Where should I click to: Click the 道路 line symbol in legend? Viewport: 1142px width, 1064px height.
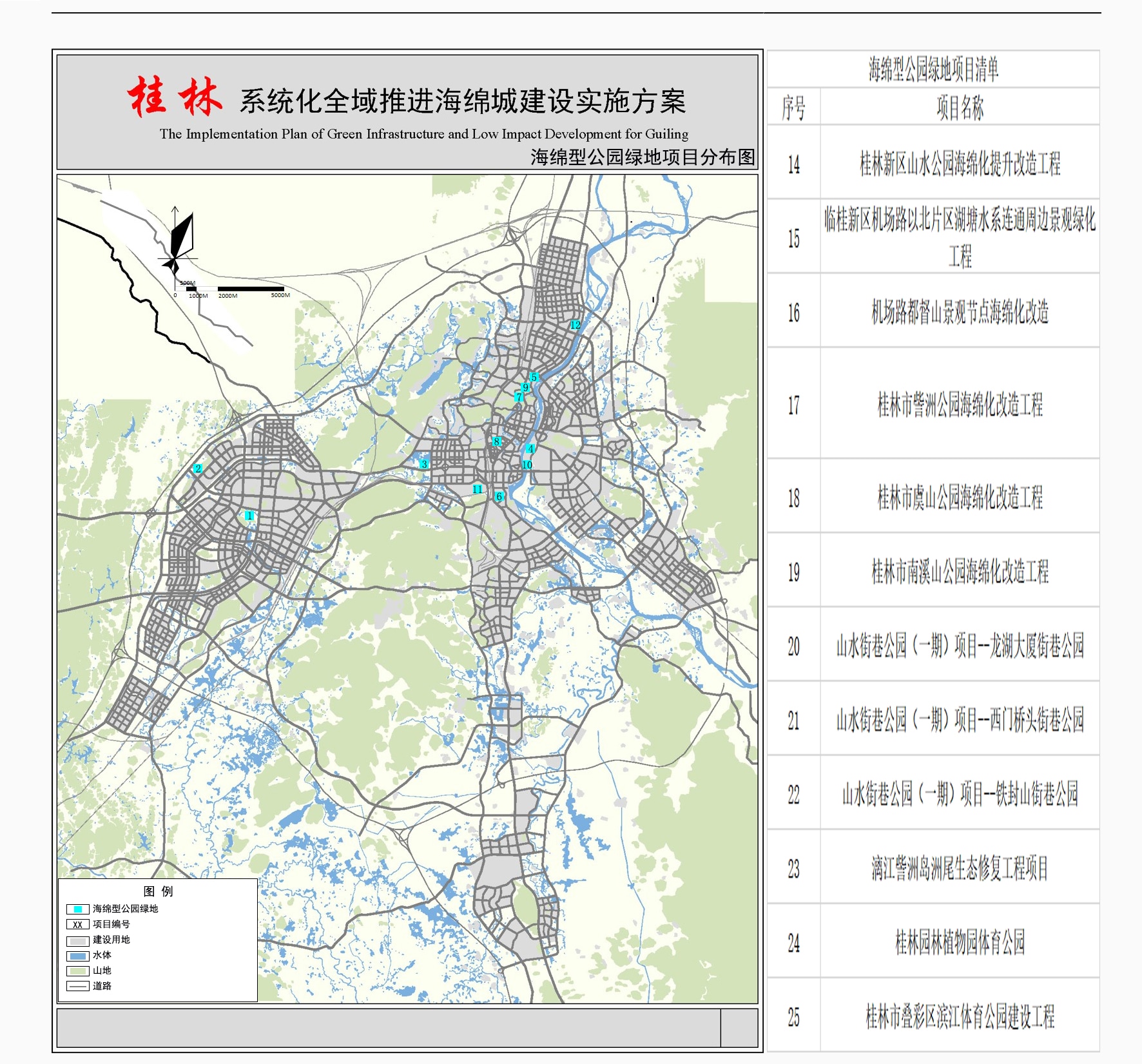tap(77, 986)
